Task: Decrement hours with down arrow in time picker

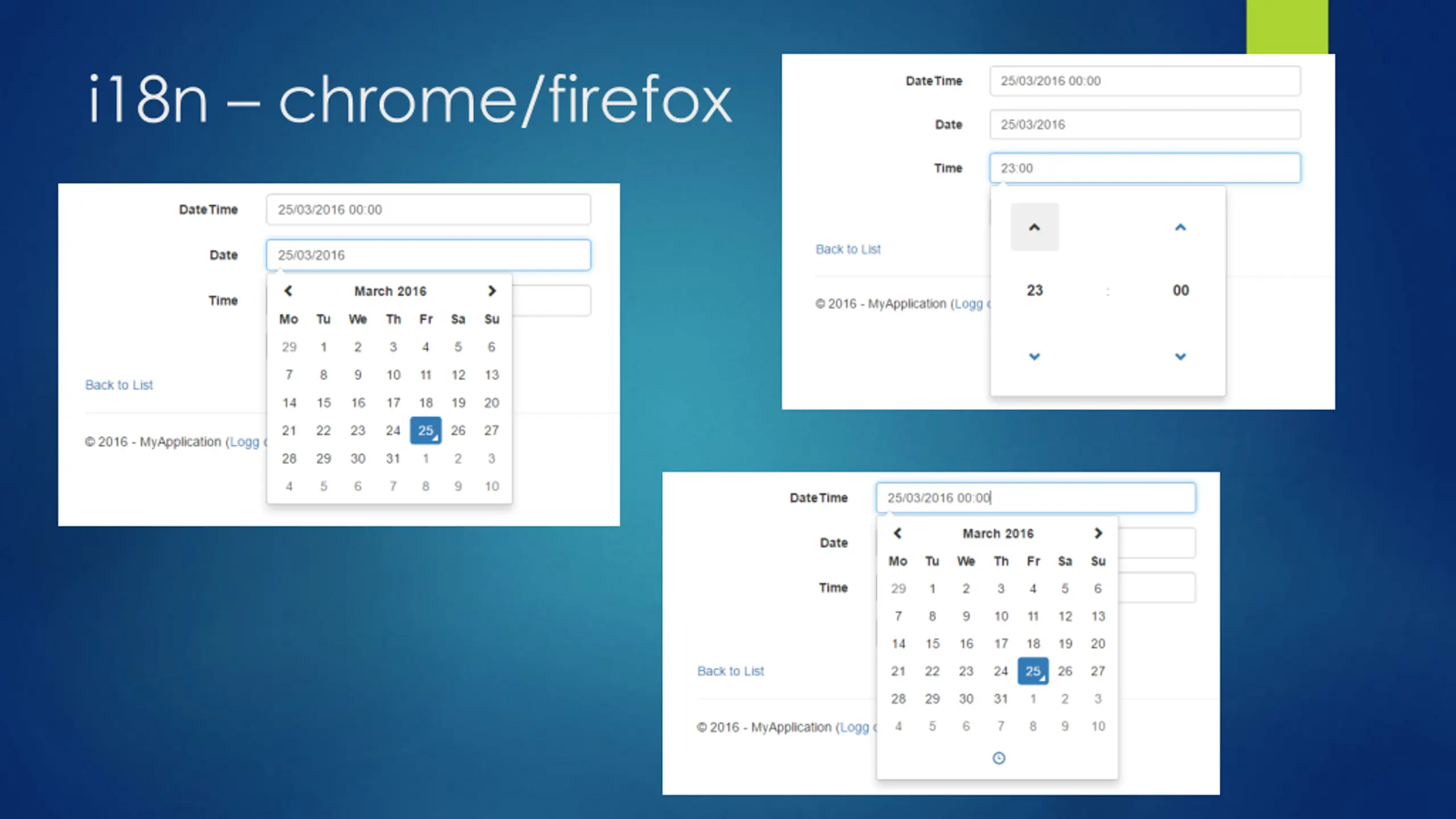Action: [x=1035, y=357]
